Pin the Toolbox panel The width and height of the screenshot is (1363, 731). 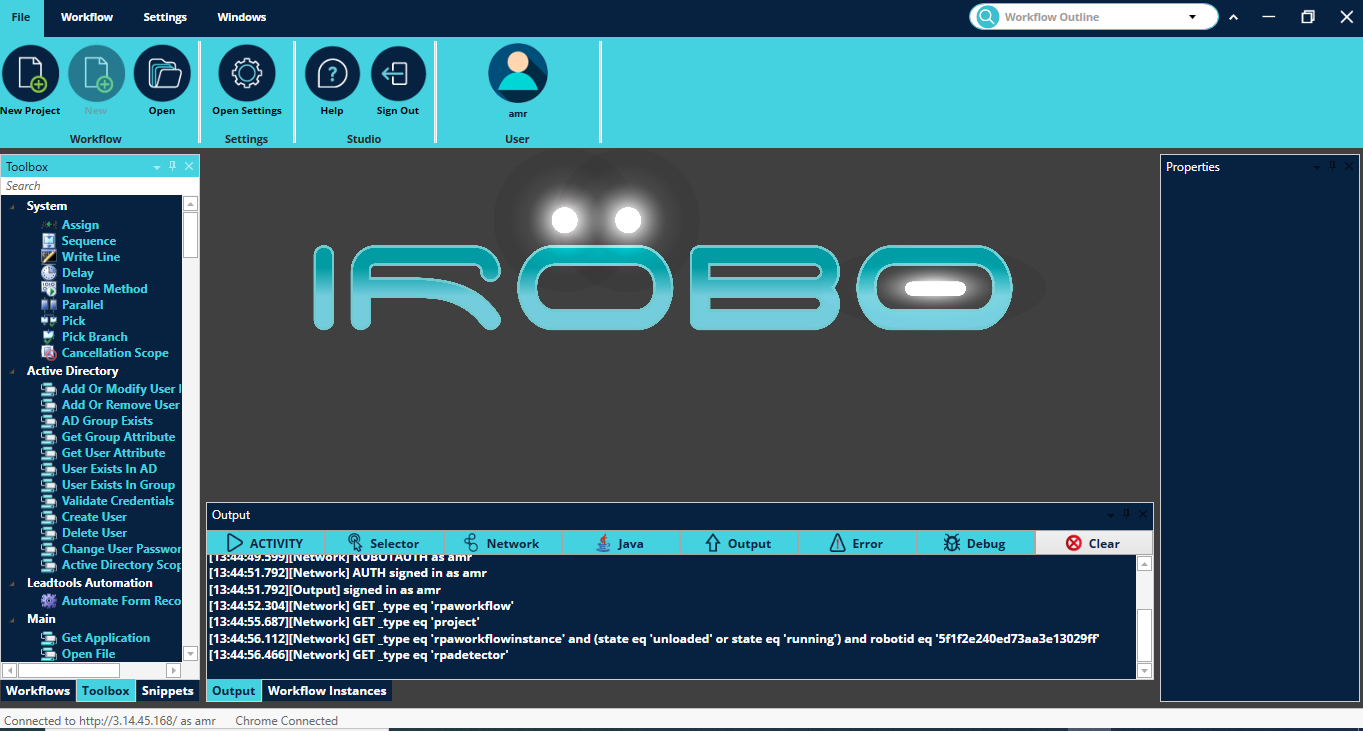[172, 167]
